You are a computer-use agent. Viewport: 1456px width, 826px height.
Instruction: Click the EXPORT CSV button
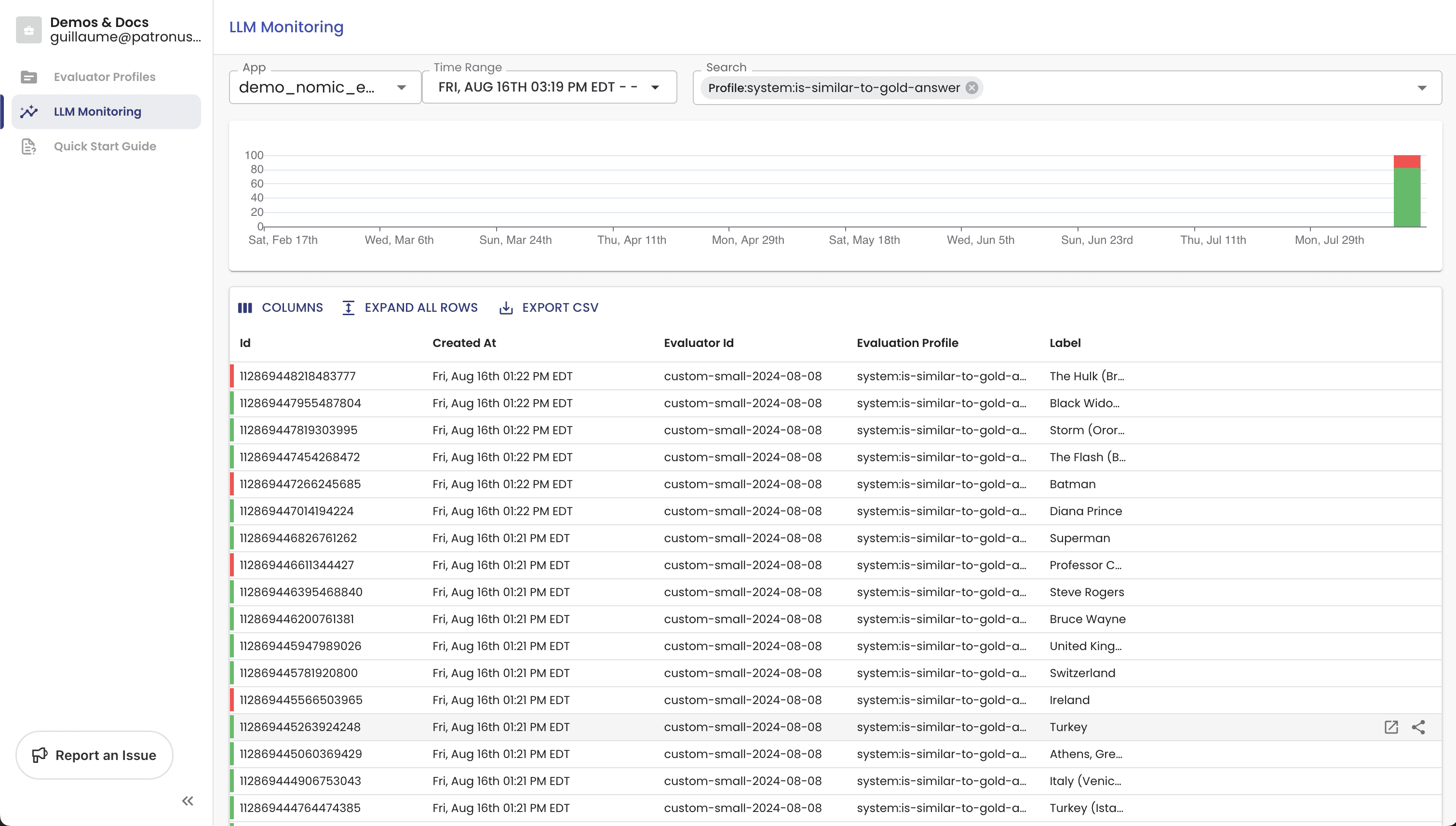[x=549, y=307]
